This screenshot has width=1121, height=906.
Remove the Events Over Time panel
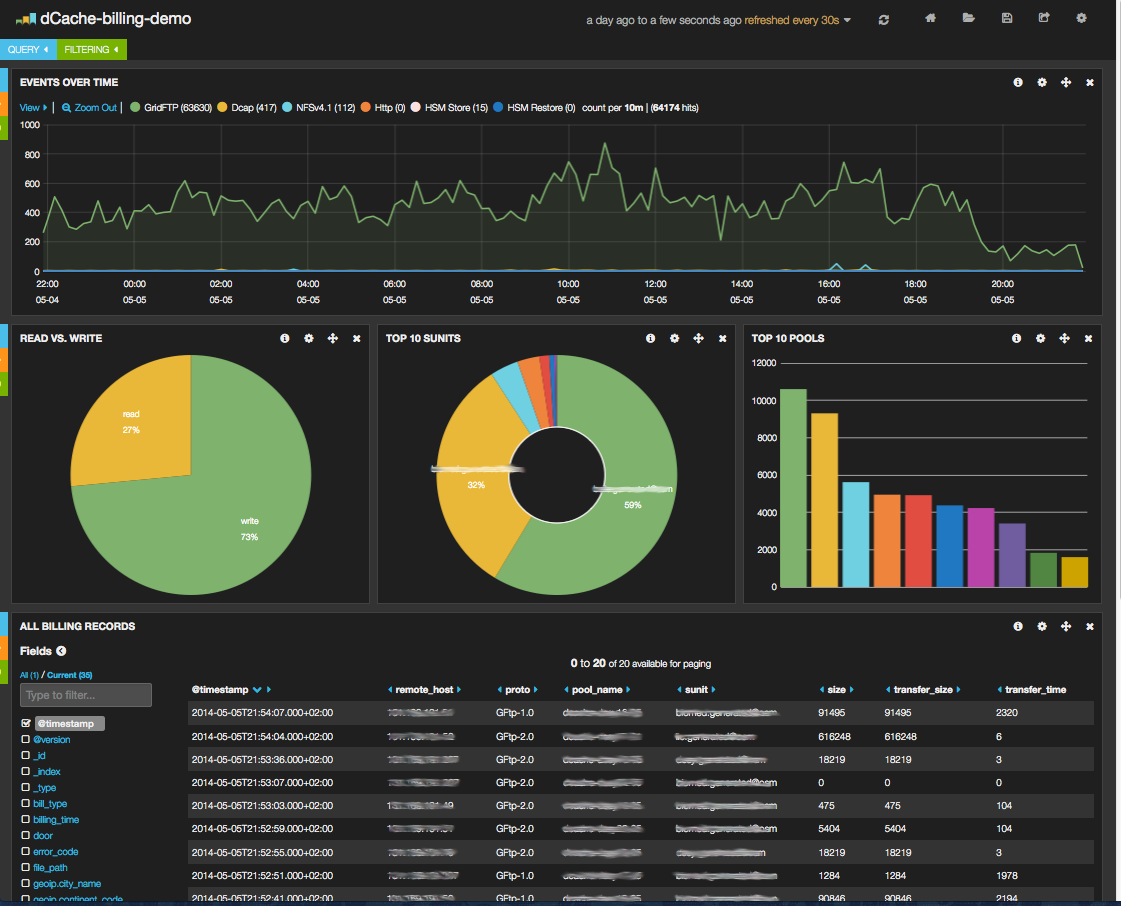point(1090,82)
